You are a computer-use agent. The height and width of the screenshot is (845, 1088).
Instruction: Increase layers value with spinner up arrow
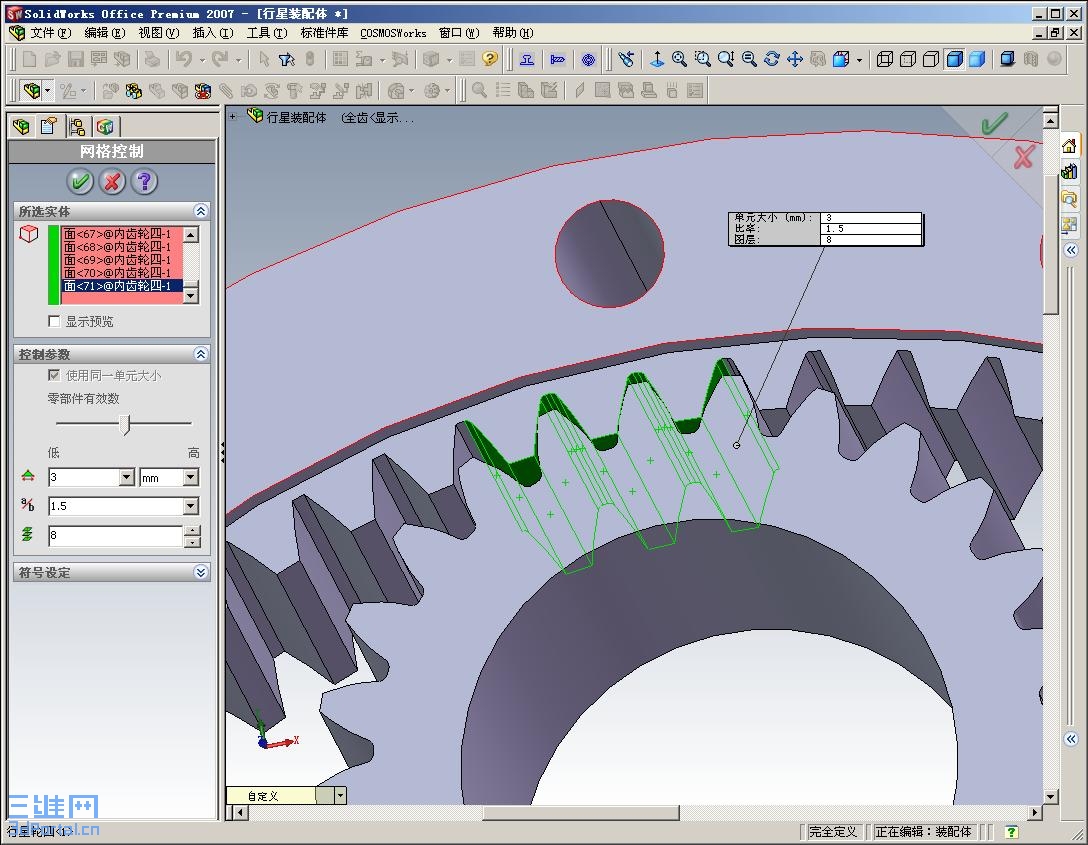click(192, 531)
